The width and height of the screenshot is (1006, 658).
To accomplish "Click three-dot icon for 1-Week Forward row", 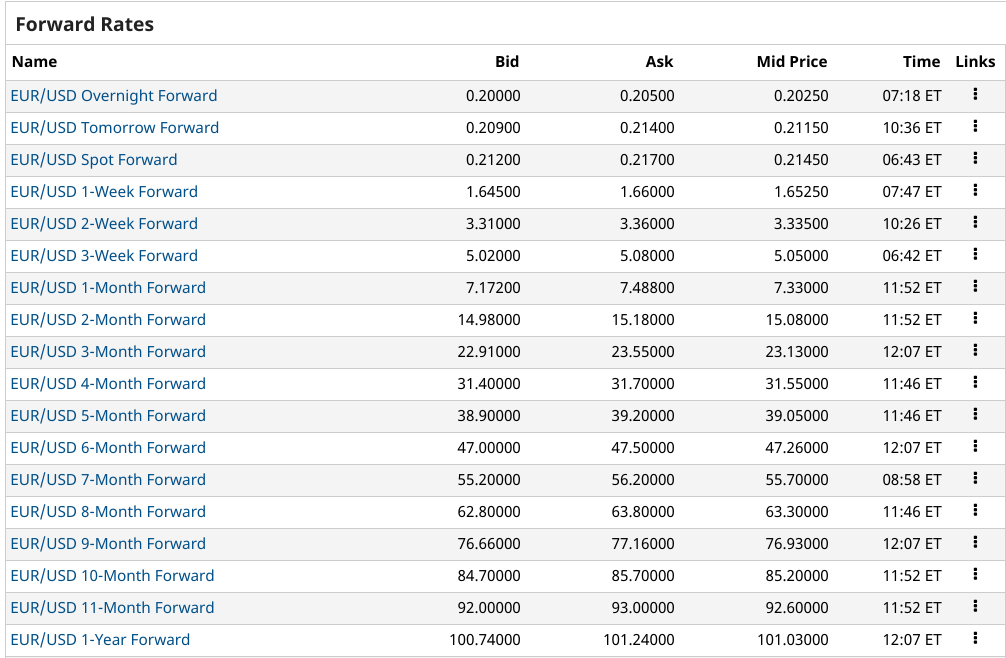I will 975,191.
